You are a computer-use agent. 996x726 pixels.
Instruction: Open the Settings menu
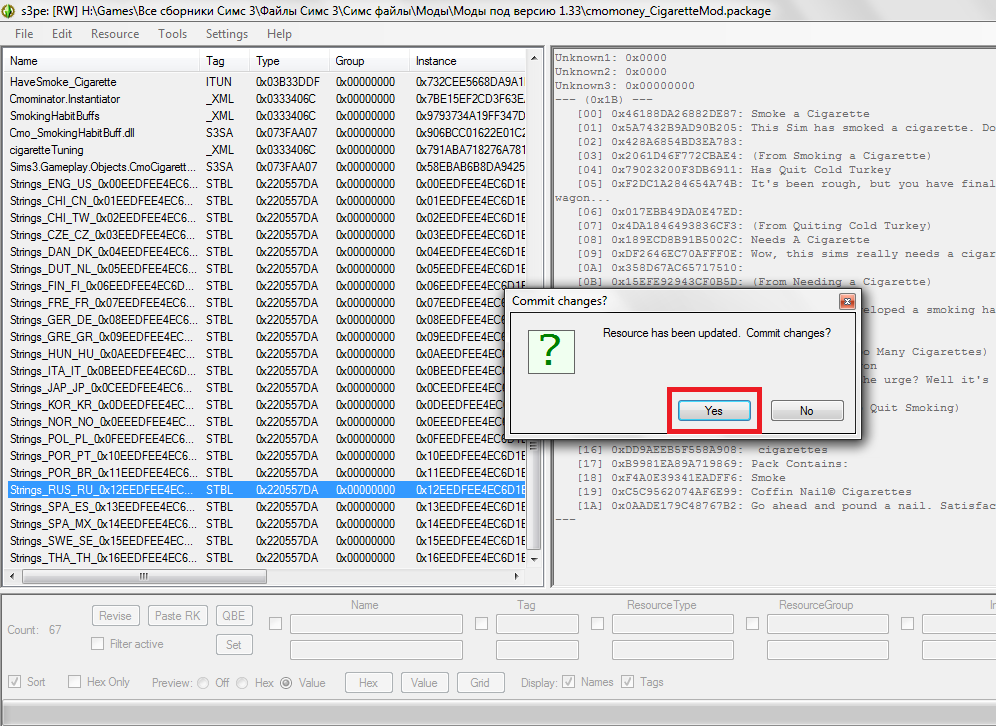coord(226,34)
